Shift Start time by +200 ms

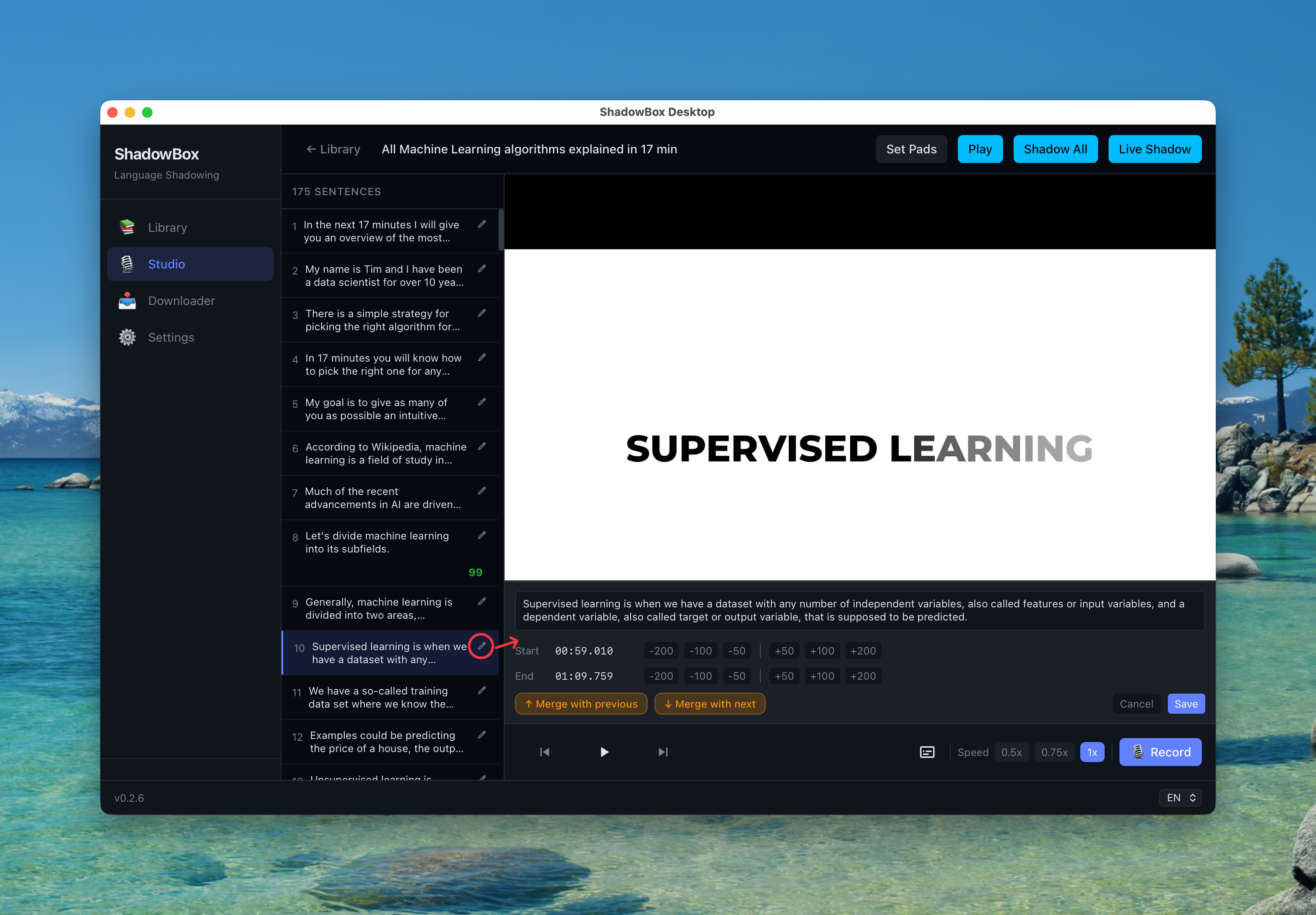coord(863,651)
